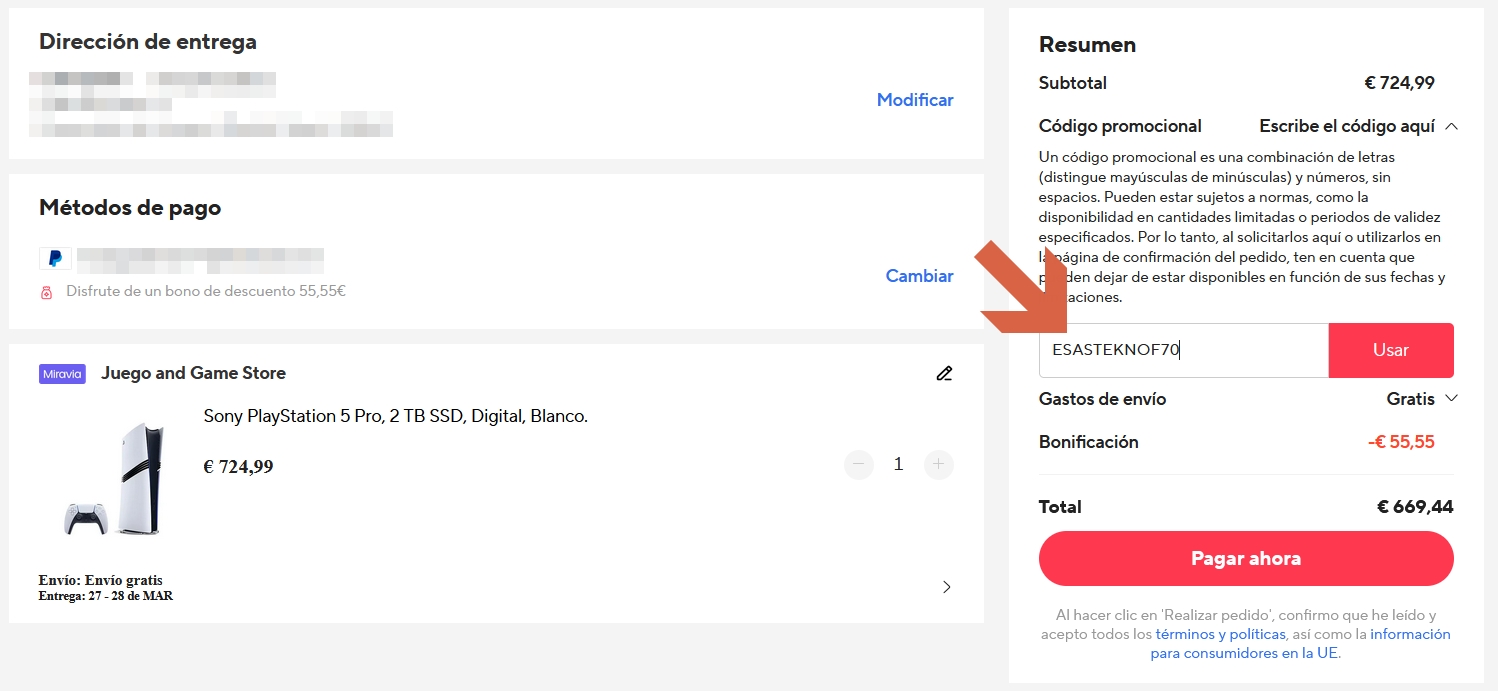Open shipping details chevron arrow
The image size is (1498, 691).
pos(946,587)
